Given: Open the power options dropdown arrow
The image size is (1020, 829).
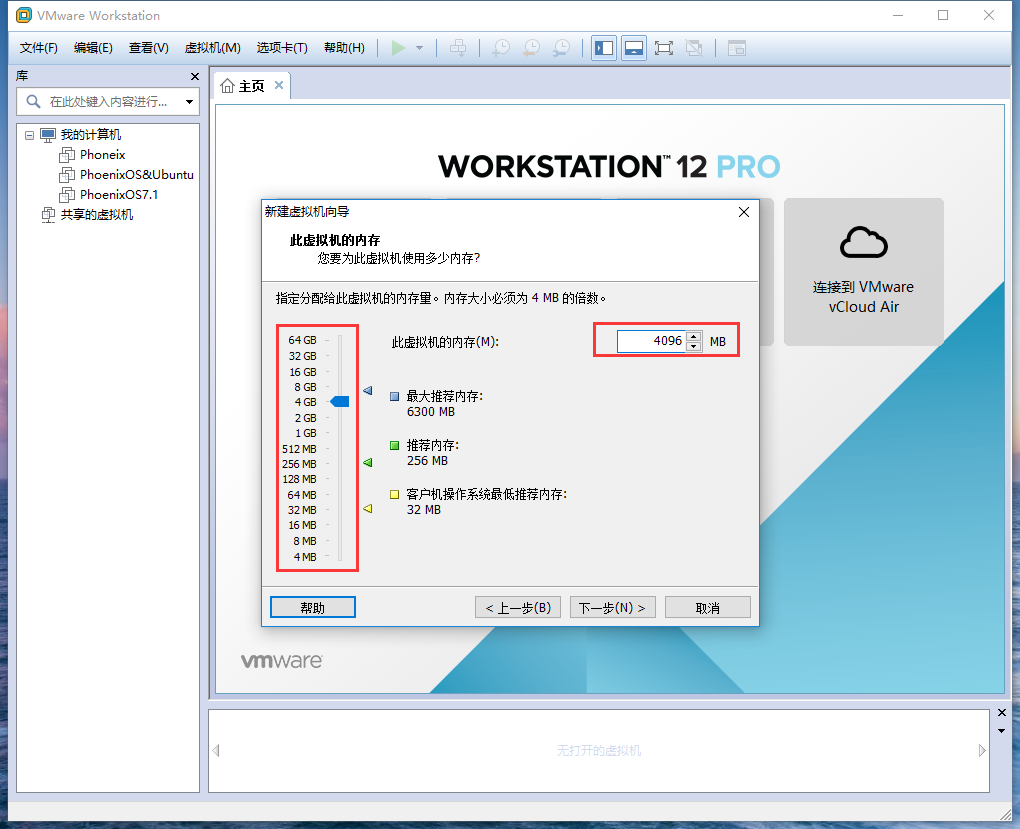Looking at the screenshot, I should click(420, 48).
